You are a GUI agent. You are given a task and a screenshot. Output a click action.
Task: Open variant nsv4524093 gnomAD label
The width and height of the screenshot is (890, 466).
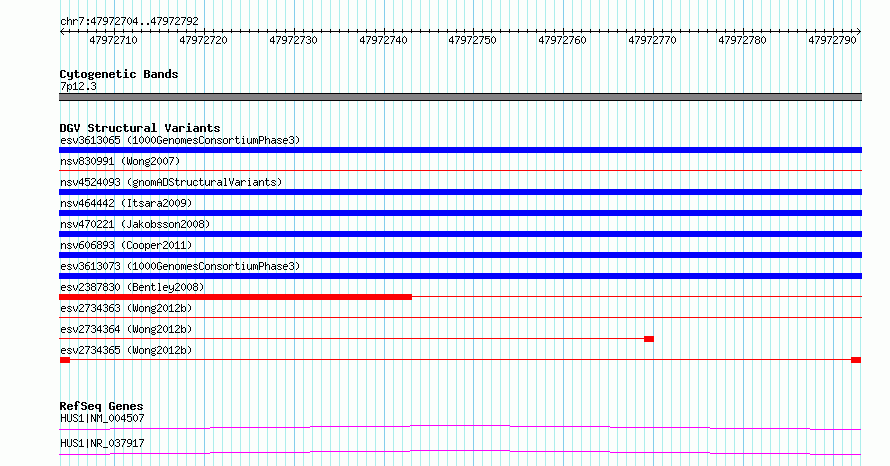[171, 182]
